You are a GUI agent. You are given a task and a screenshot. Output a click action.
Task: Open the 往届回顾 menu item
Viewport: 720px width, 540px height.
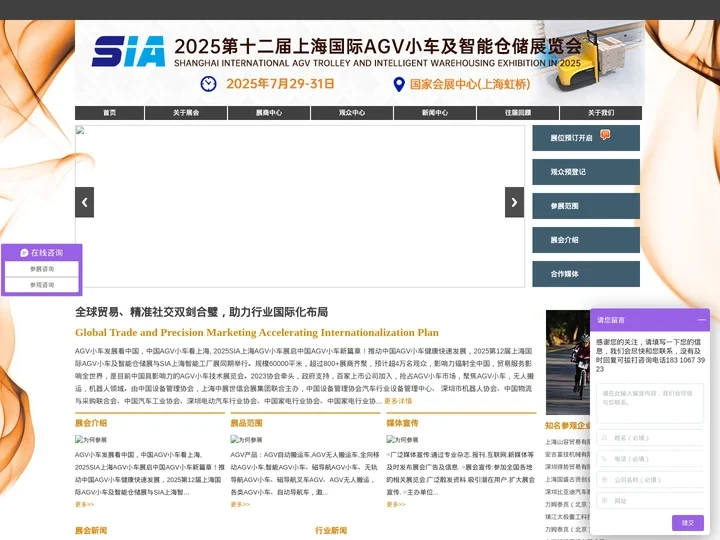tap(518, 112)
